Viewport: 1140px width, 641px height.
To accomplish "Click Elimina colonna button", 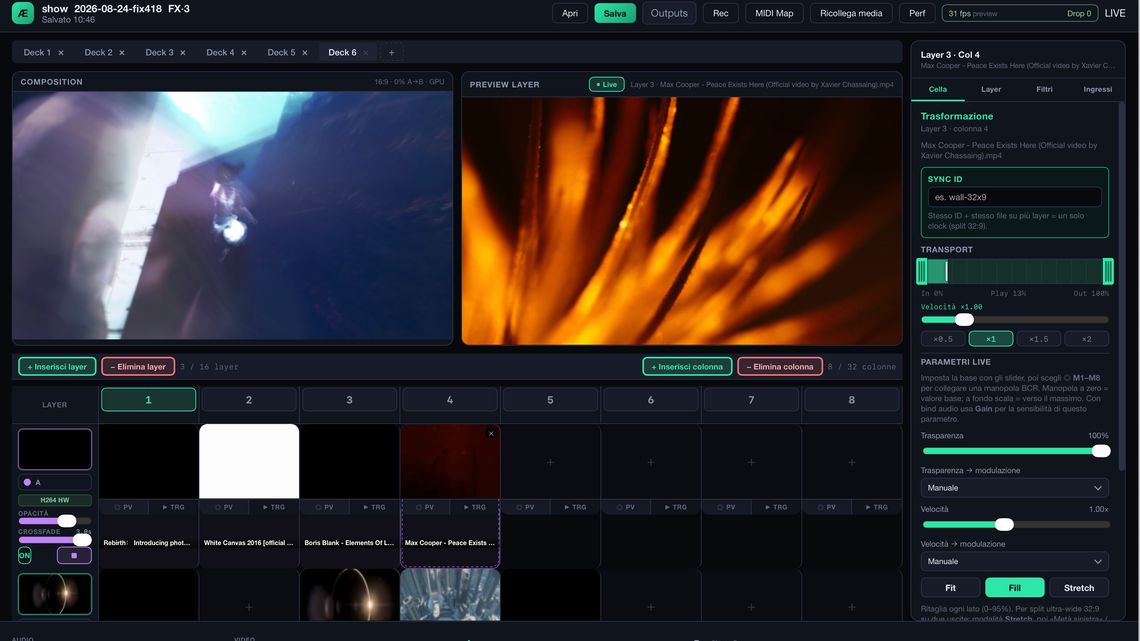I will tap(780, 367).
